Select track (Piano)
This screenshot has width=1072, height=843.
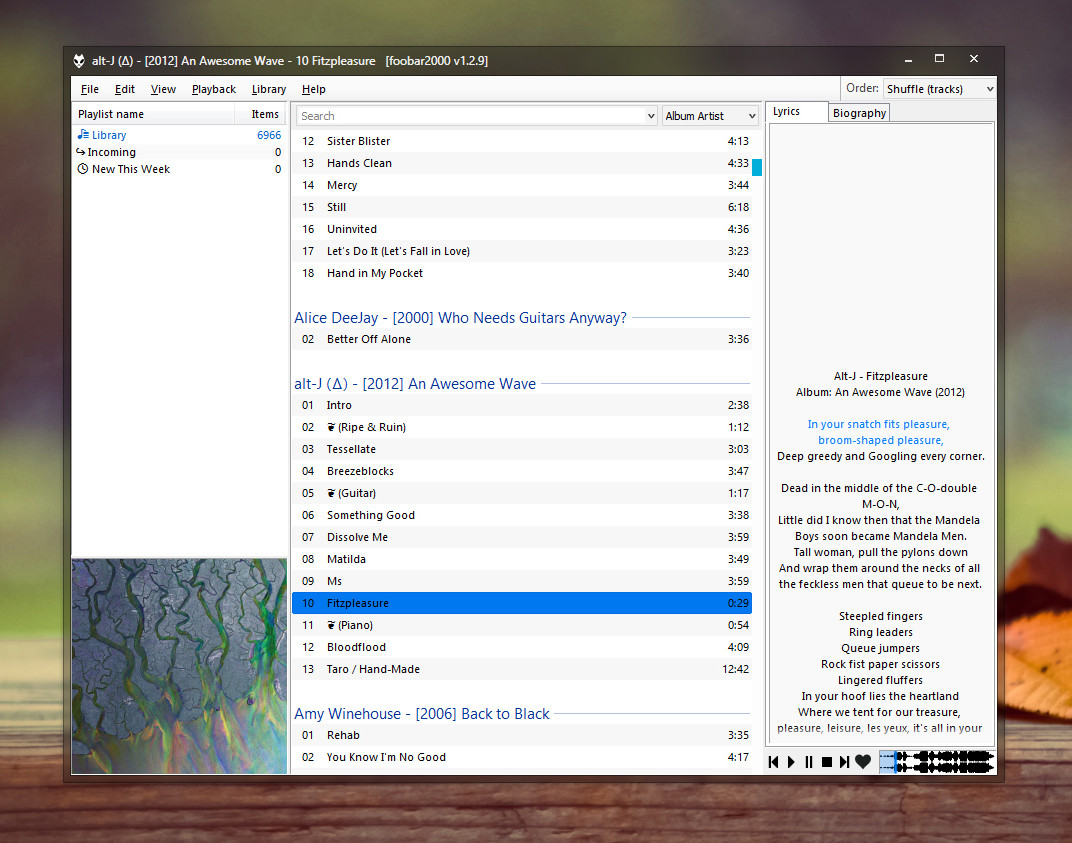tap(522, 625)
